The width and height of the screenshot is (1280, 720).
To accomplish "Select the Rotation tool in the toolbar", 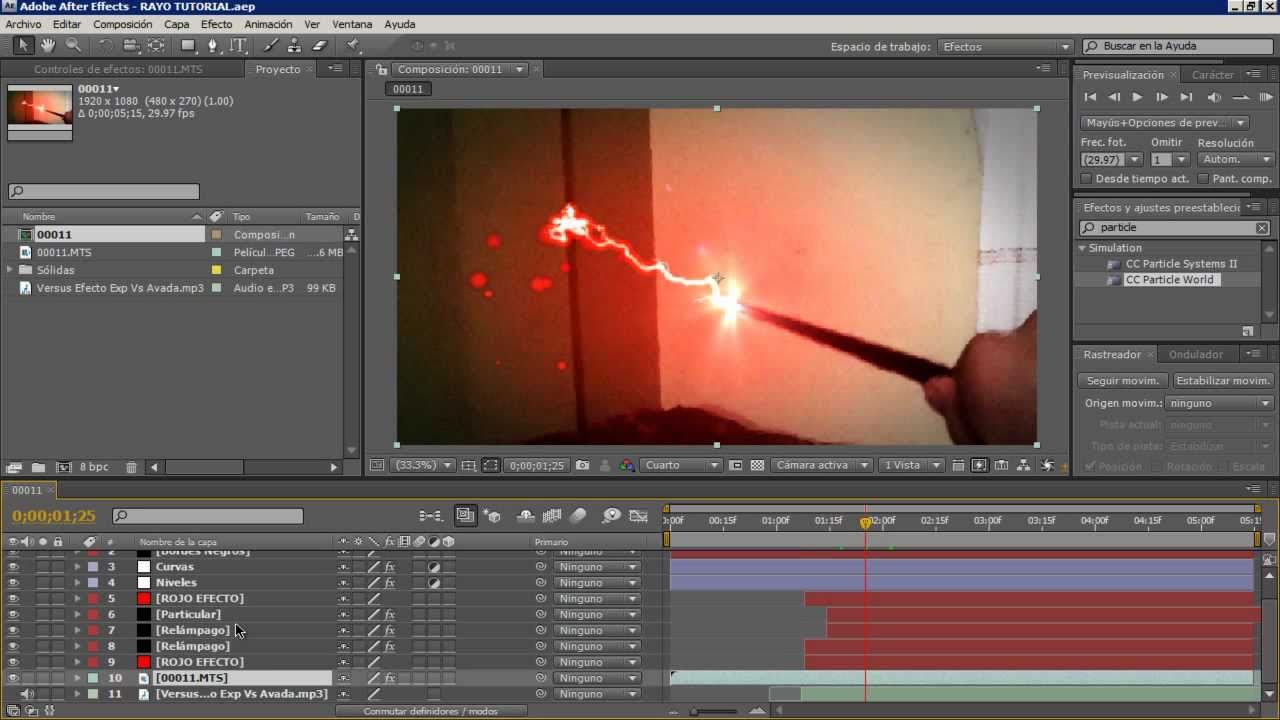I will 103,45.
